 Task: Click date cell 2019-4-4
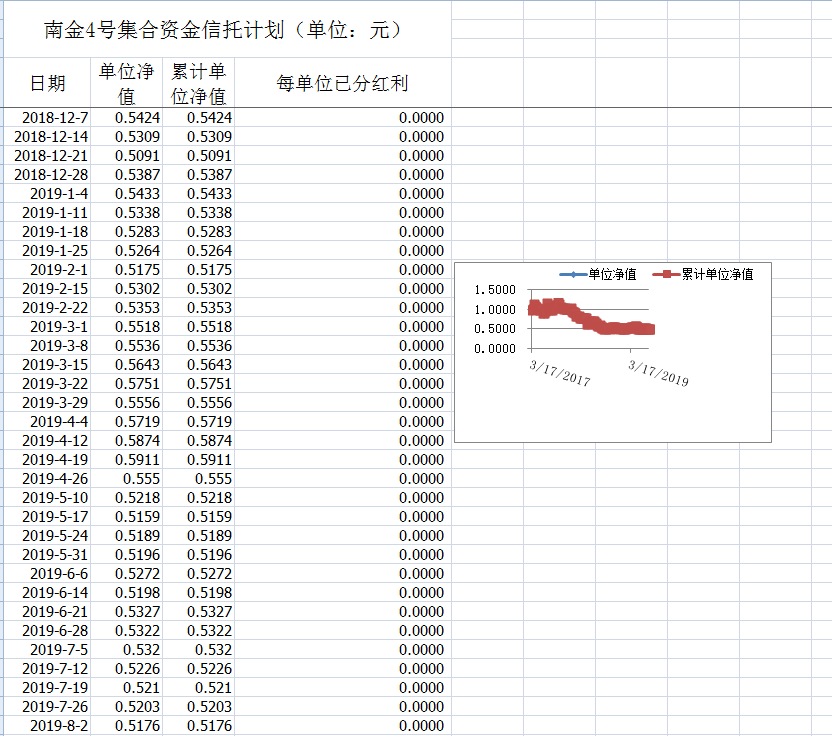pos(47,422)
